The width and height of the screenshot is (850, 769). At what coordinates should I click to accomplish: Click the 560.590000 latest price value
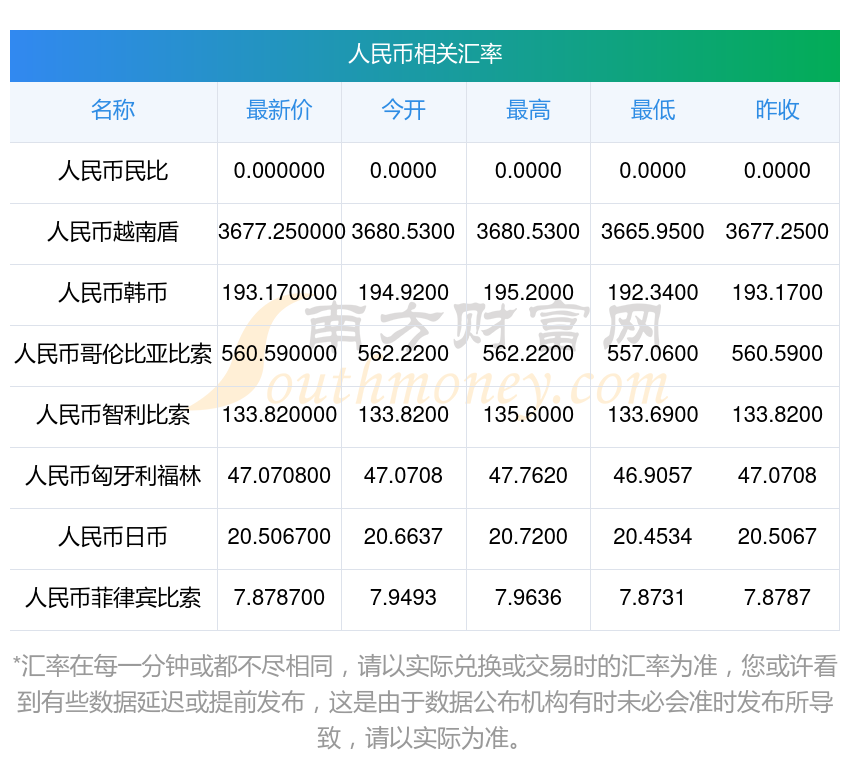(279, 353)
